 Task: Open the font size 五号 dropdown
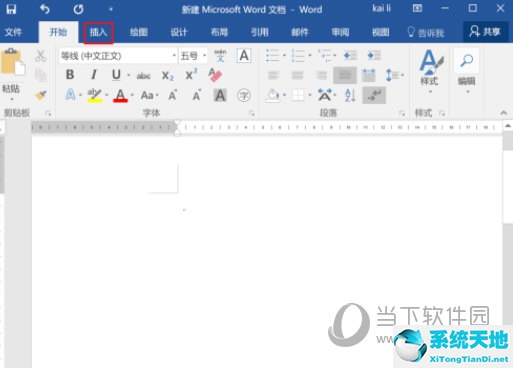pos(204,56)
